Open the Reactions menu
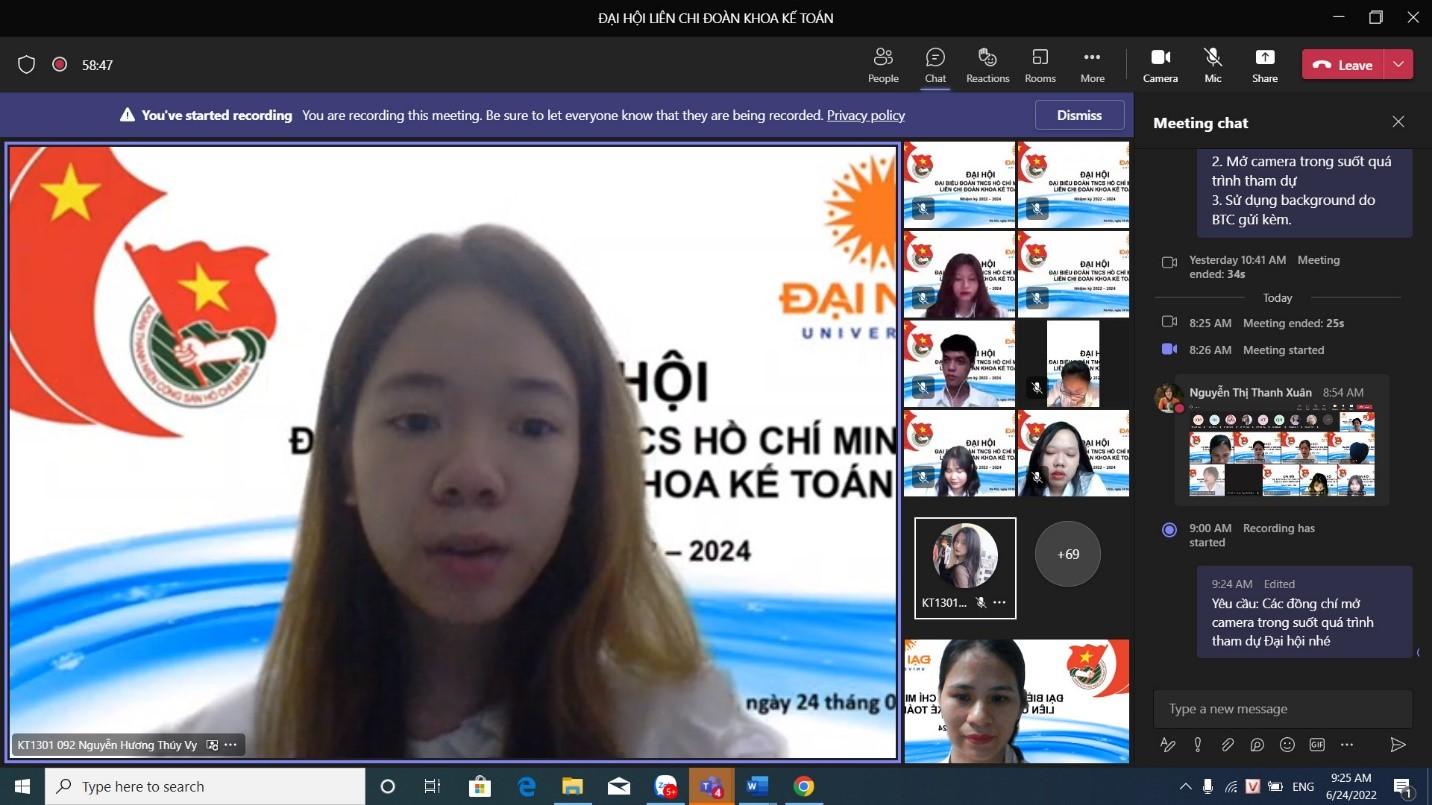The height and width of the screenshot is (805, 1432). pyautogui.click(x=987, y=65)
